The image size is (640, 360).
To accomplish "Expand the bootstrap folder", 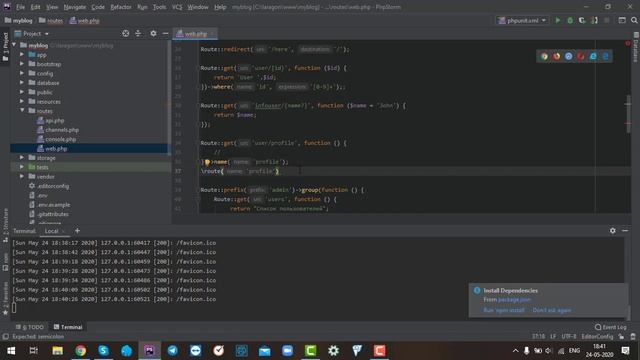I will 22,64.
